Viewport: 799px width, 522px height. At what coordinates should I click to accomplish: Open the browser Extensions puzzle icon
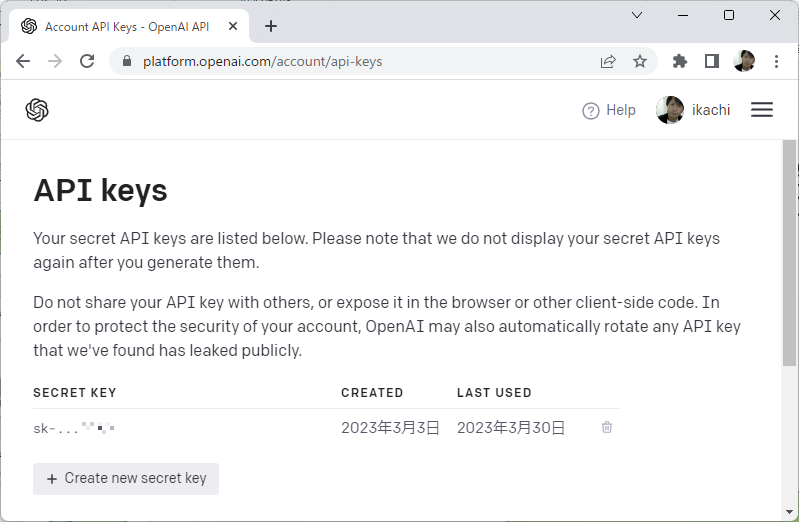pyautogui.click(x=680, y=61)
